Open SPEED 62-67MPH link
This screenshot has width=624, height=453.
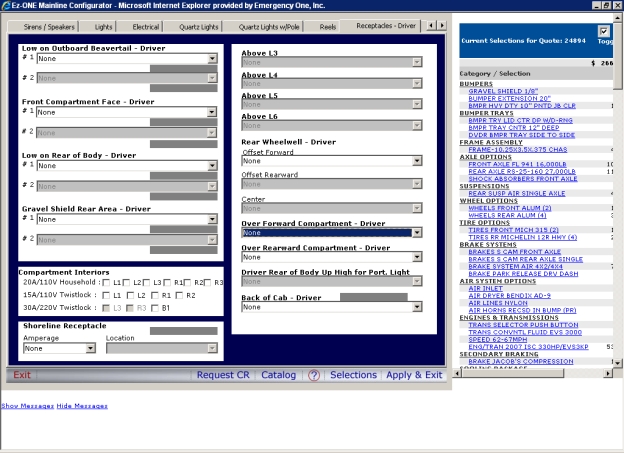point(497,340)
